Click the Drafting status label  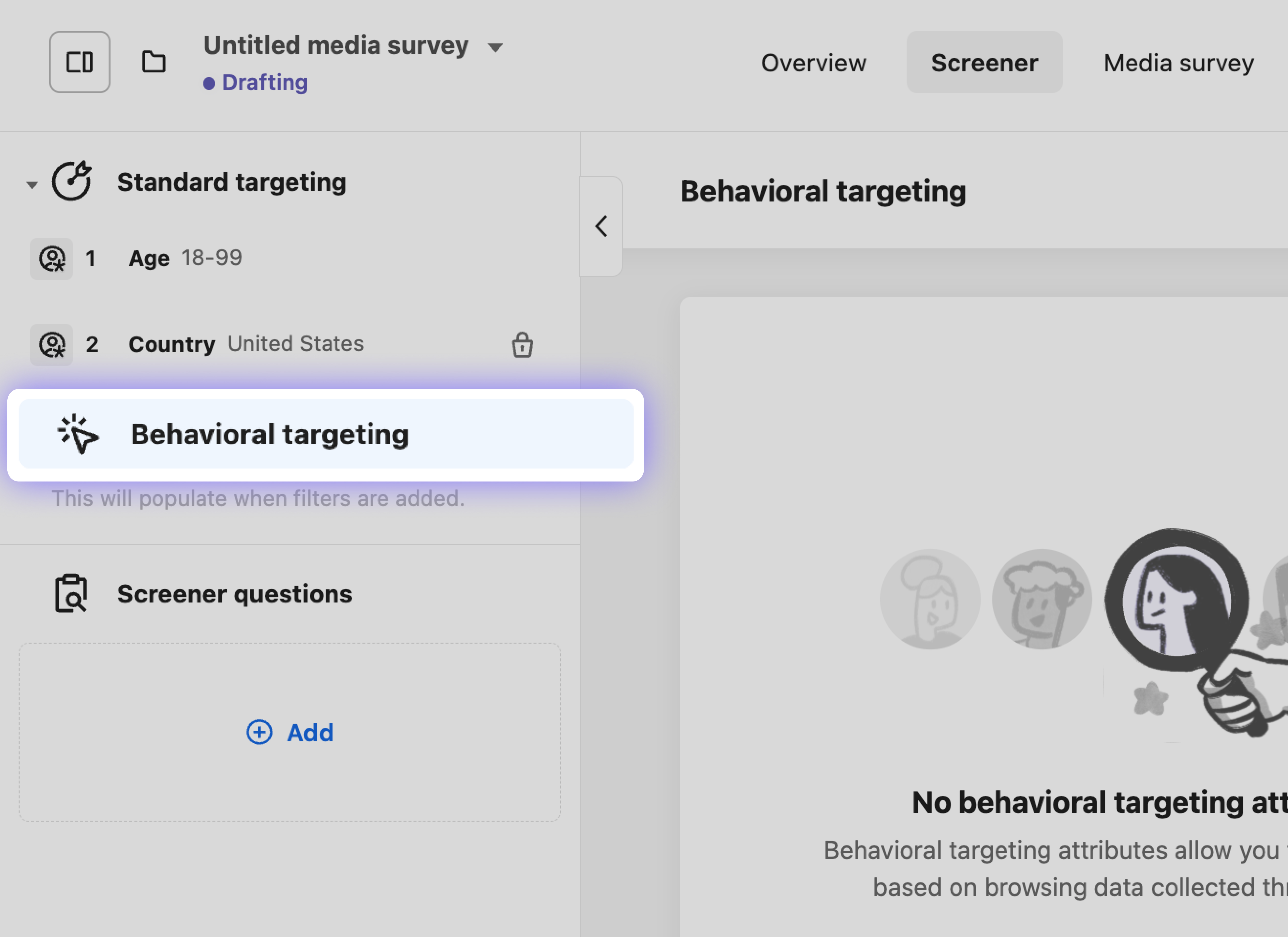pyautogui.click(x=265, y=83)
